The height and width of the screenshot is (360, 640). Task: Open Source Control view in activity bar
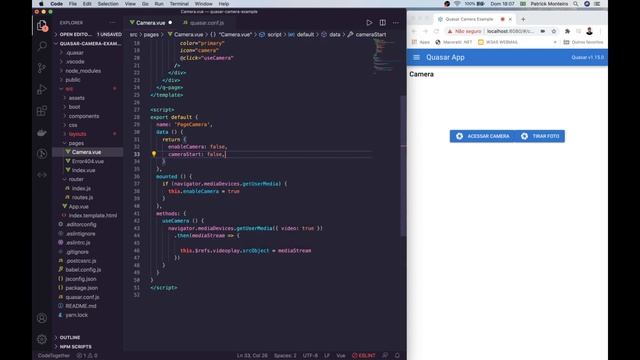[42, 68]
